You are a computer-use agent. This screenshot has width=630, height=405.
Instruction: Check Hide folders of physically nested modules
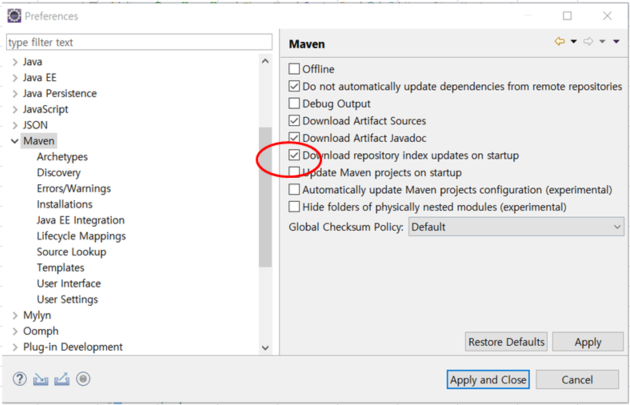[294, 207]
